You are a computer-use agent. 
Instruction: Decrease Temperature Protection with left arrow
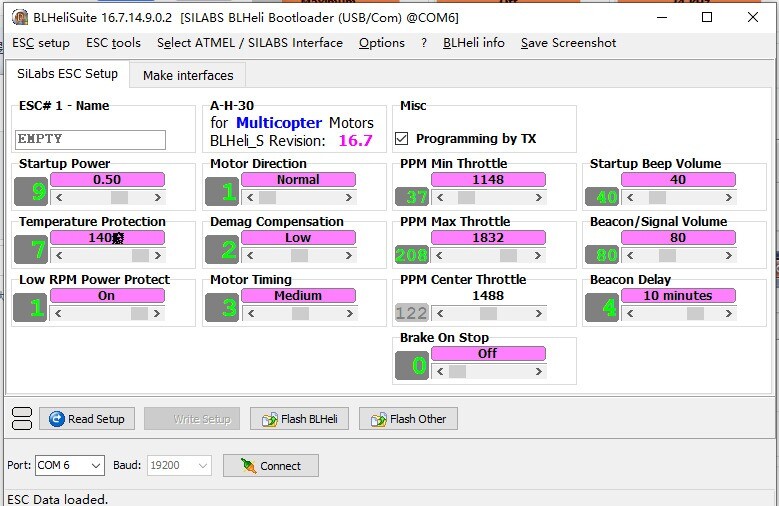point(59,255)
